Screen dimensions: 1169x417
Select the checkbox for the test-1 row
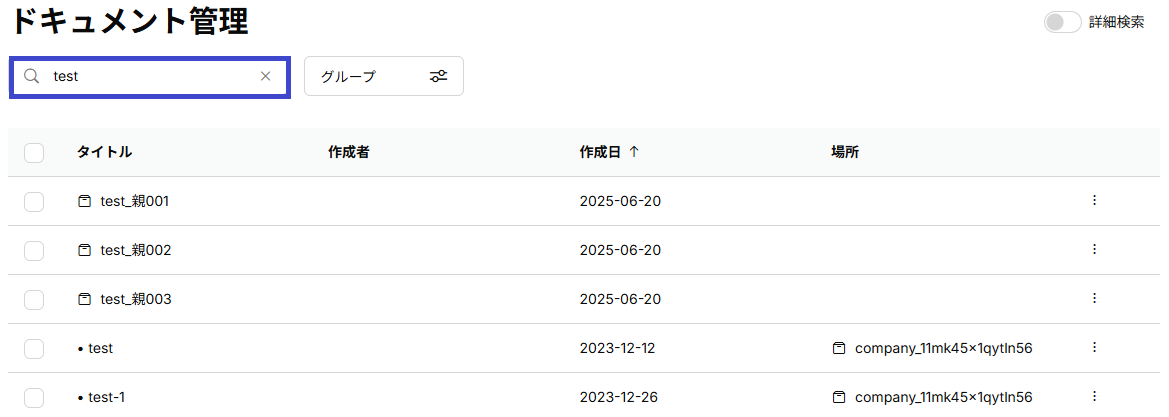point(34,398)
